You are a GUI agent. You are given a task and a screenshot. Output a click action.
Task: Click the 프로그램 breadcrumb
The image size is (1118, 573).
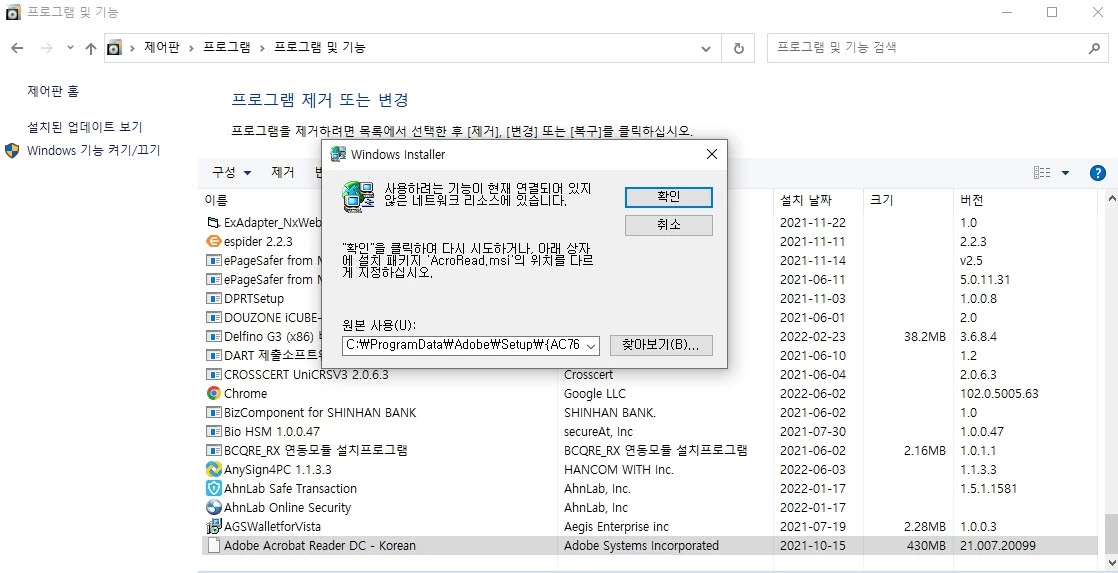click(x=227, y=48)
